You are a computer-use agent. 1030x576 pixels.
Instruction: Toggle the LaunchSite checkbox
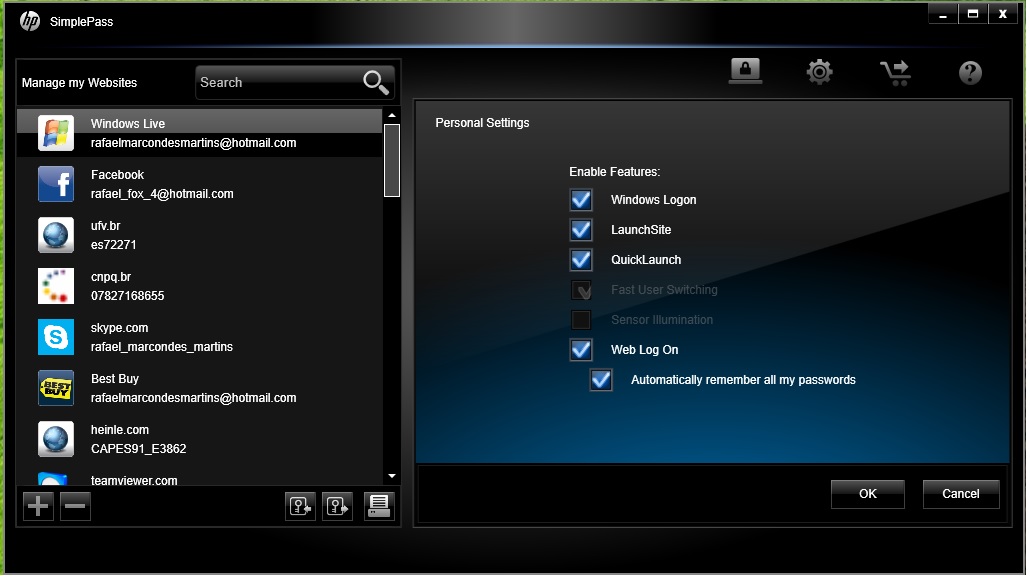pyautogui.click(x=581, y=230)
